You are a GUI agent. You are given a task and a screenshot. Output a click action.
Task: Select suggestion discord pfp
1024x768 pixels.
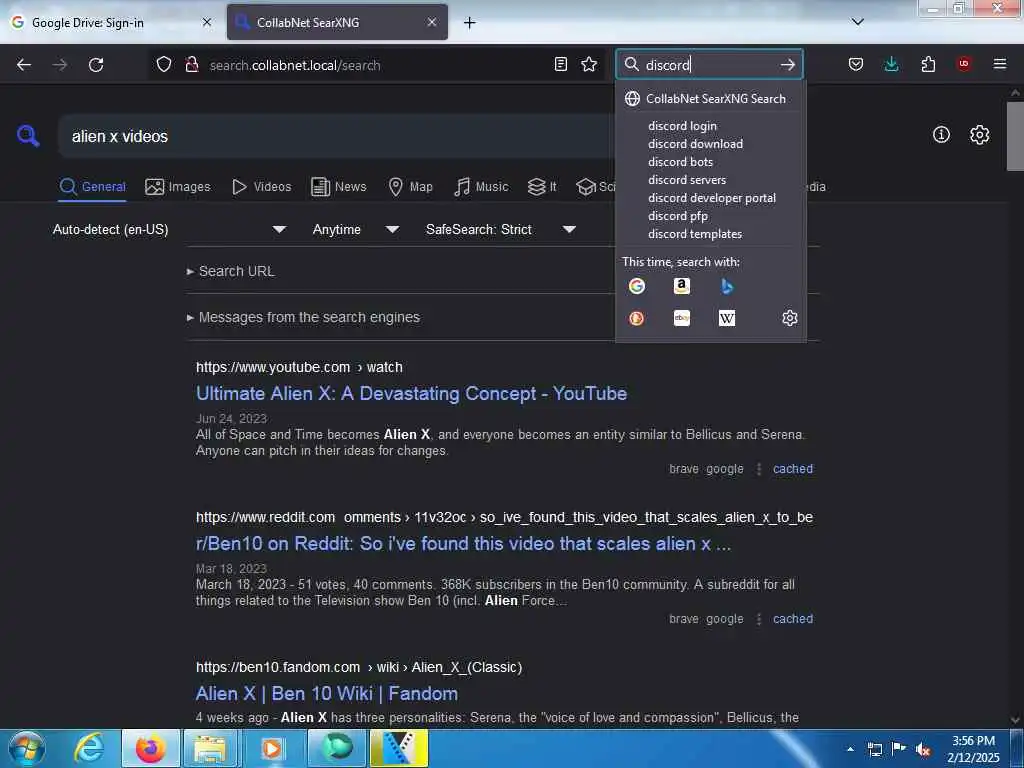[x=677, y=216]
